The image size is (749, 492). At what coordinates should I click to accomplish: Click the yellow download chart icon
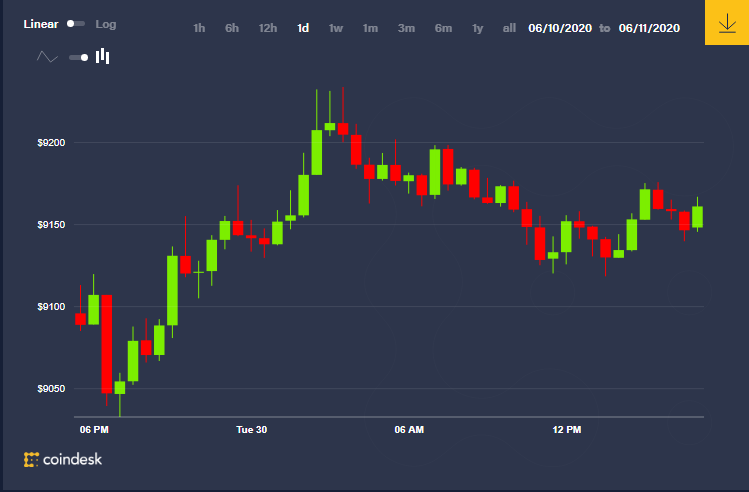[727, 22]
